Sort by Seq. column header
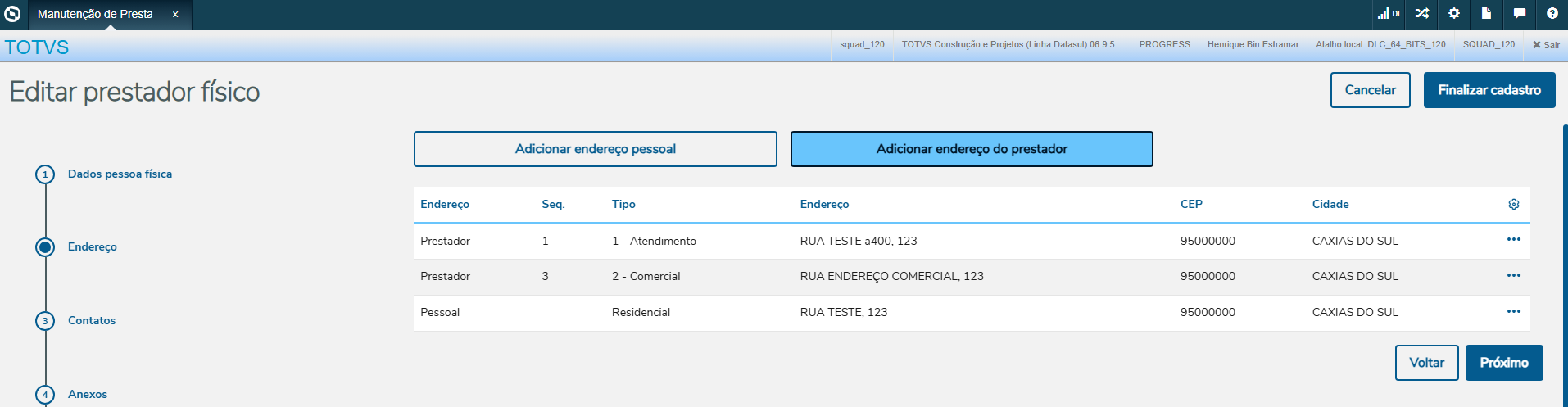Image resolution: width=1568 pixels, height=407 pixels. click(x=553, y=204)
